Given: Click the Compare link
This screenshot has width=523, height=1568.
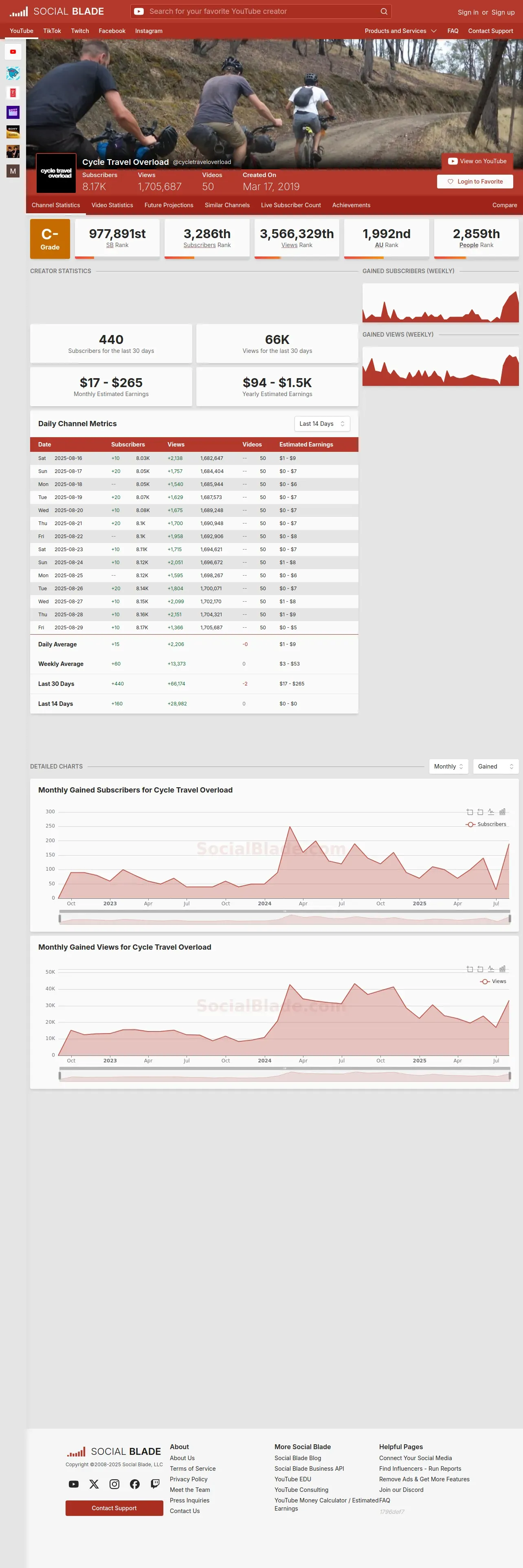Looking at the screenshot, I should tap(505, 205).
